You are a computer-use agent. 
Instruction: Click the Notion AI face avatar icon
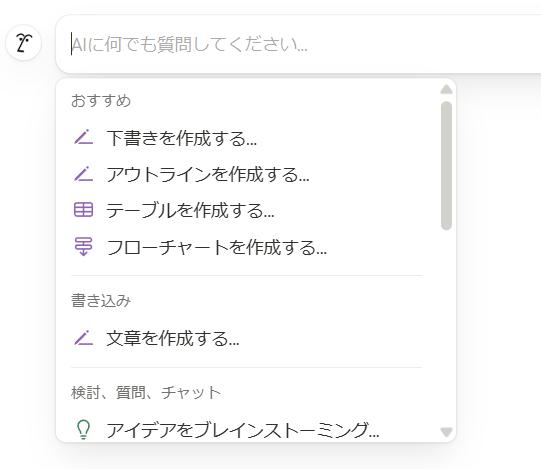(x=23, y=43)
